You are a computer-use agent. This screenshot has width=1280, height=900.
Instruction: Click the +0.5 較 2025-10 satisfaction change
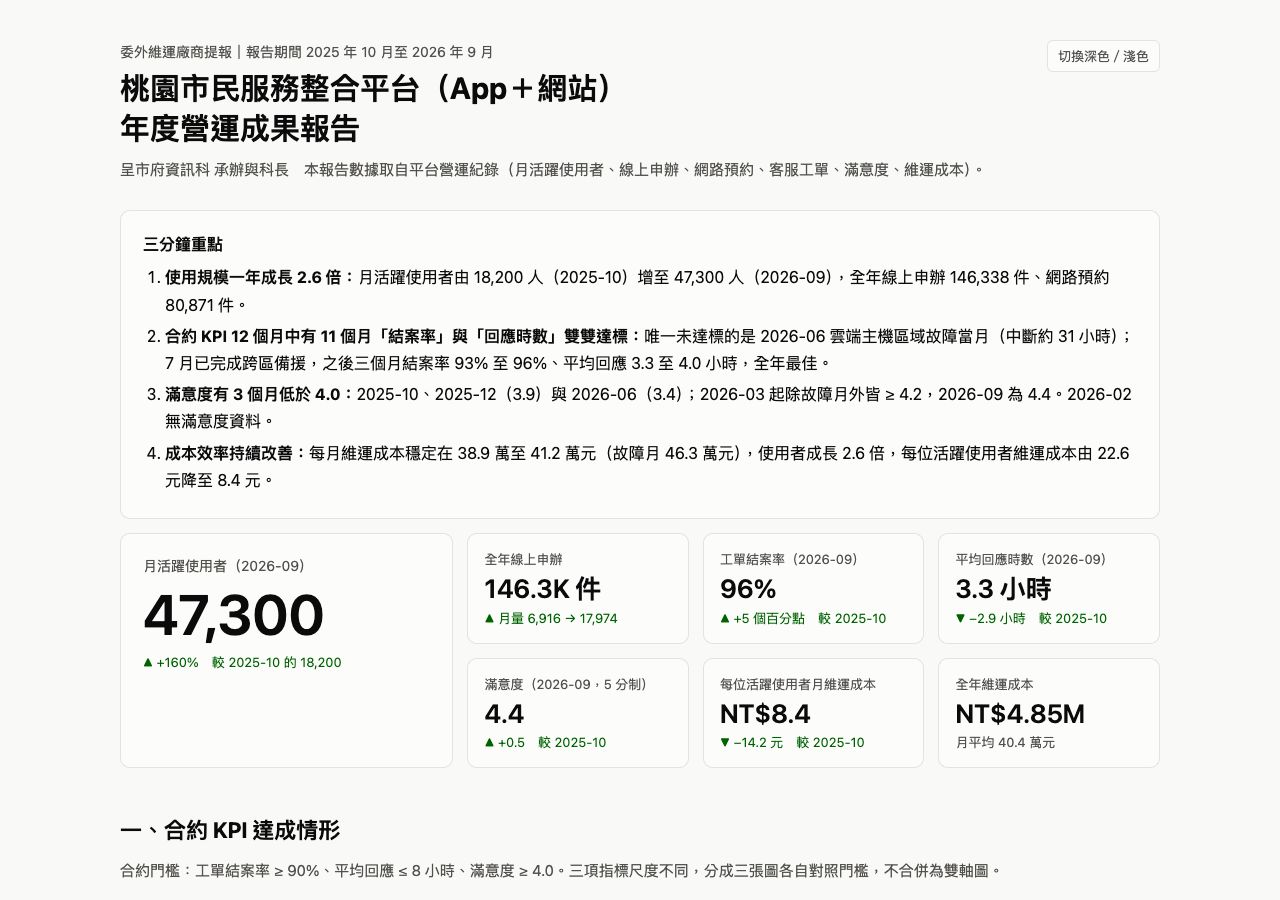[x=545, y=743]
